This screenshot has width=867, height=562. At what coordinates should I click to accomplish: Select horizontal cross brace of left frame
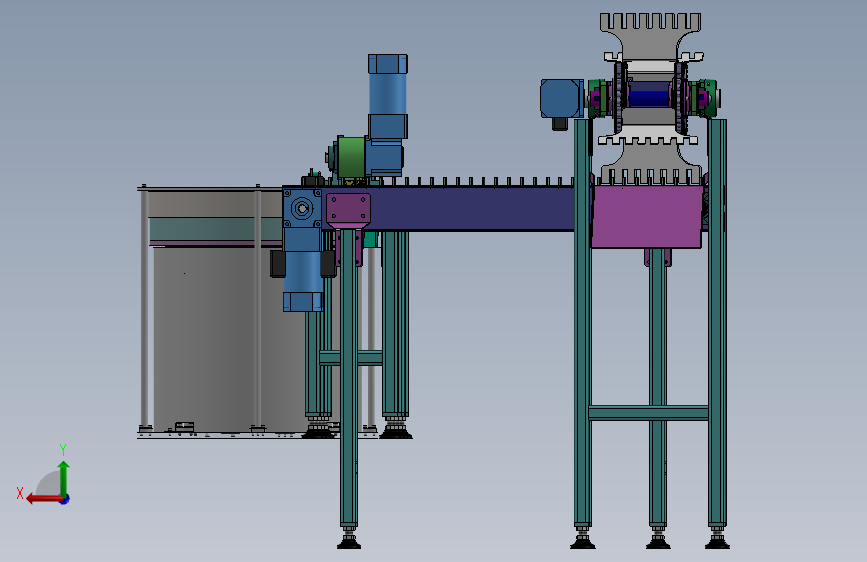pyautogui.click(x=351, y=358)
